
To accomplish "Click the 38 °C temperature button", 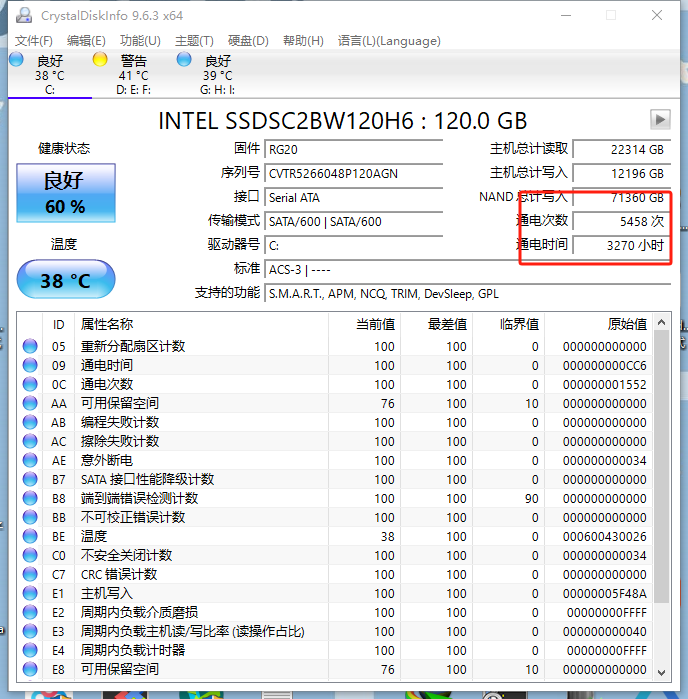I will coord(66,280).
